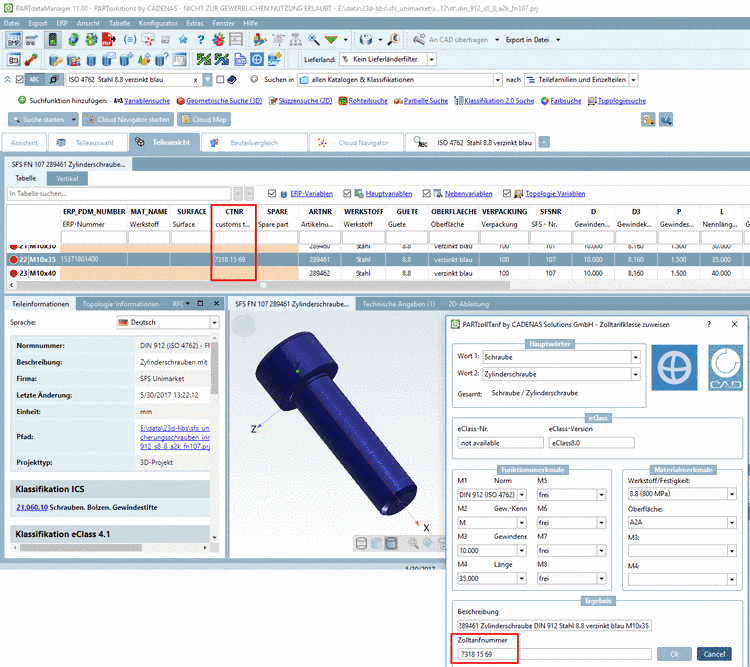This screenshot has width=750, height=667.
Task: Toggle the Nebenvariablen checkbox
Action: tap(427, 193)
